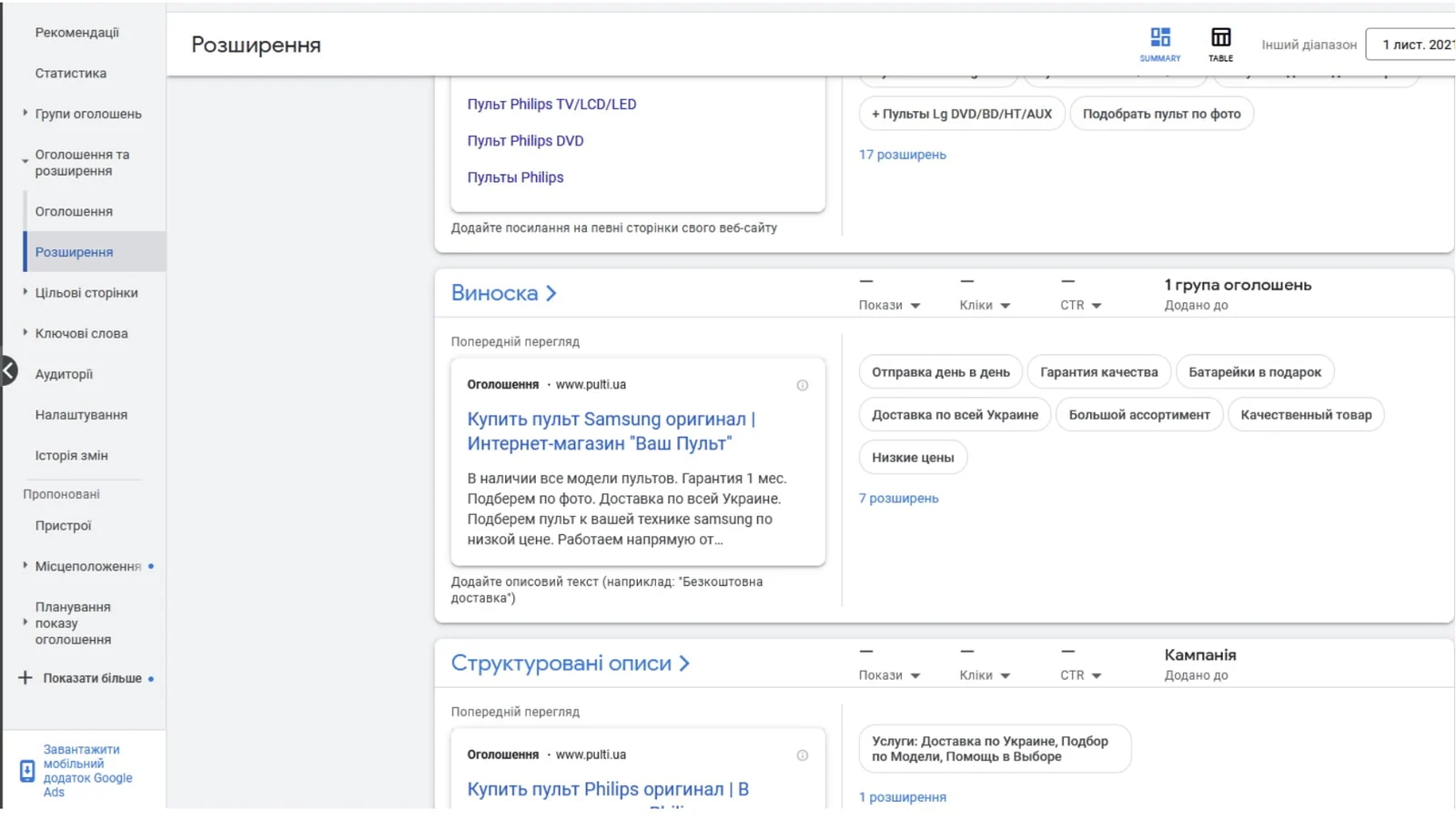Open Кліки dropdown in Виноска card
The image size is (1456, 820).
click(985, 305)
